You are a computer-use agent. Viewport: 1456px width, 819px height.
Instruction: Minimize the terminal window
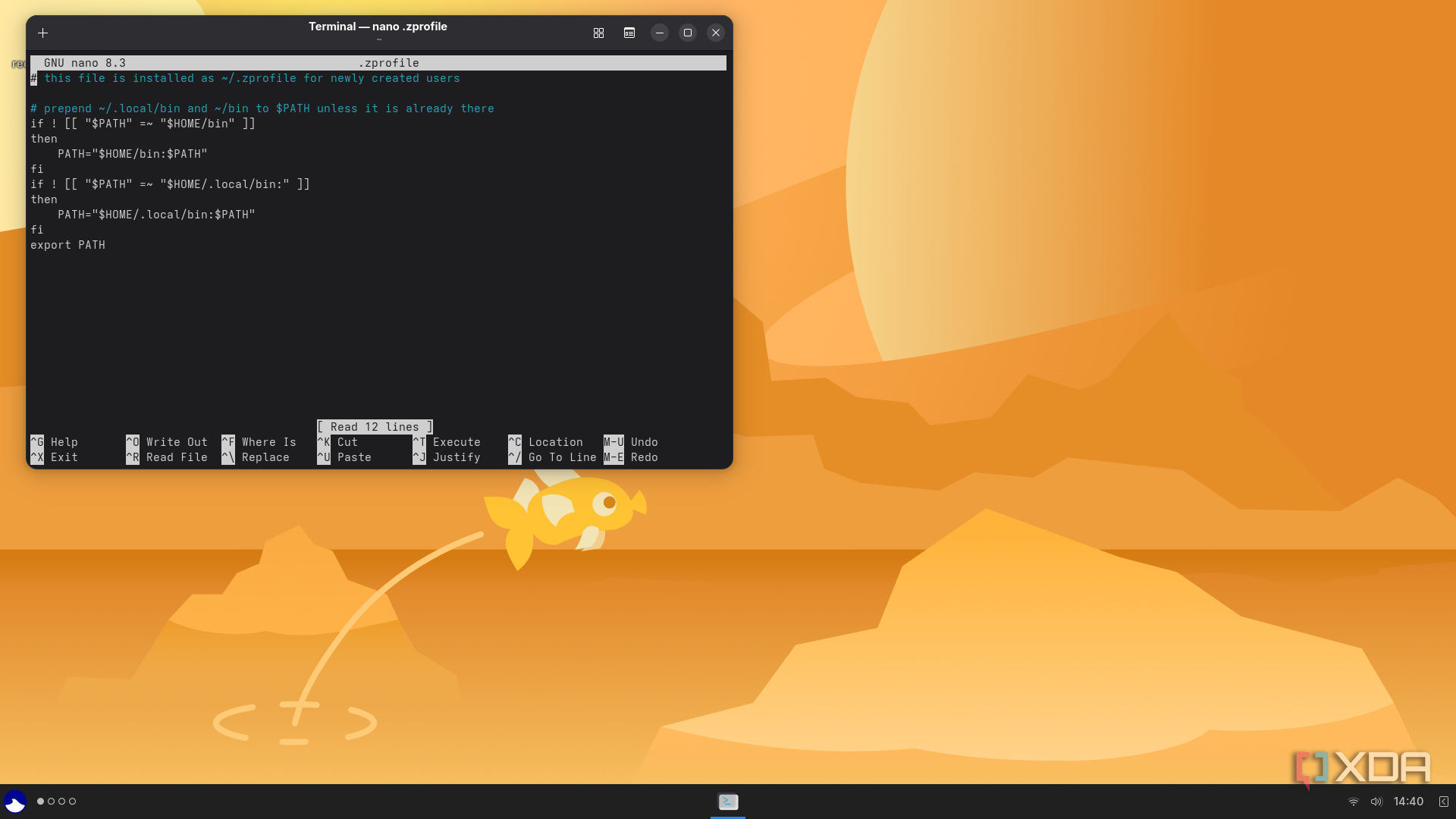coord(659,33)
